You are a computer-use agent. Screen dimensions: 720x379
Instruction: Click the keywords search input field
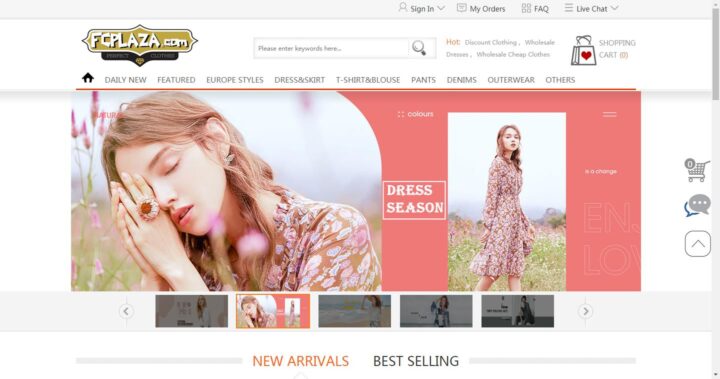point(331,48)
